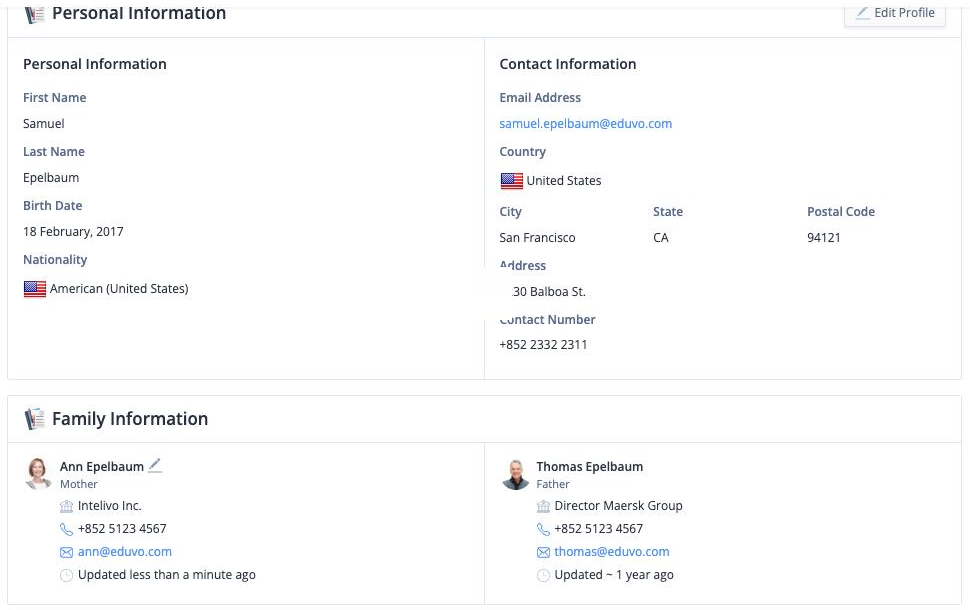970x610 pixels.
Task: Click the Family Information heading
Action: coord(130,419)
